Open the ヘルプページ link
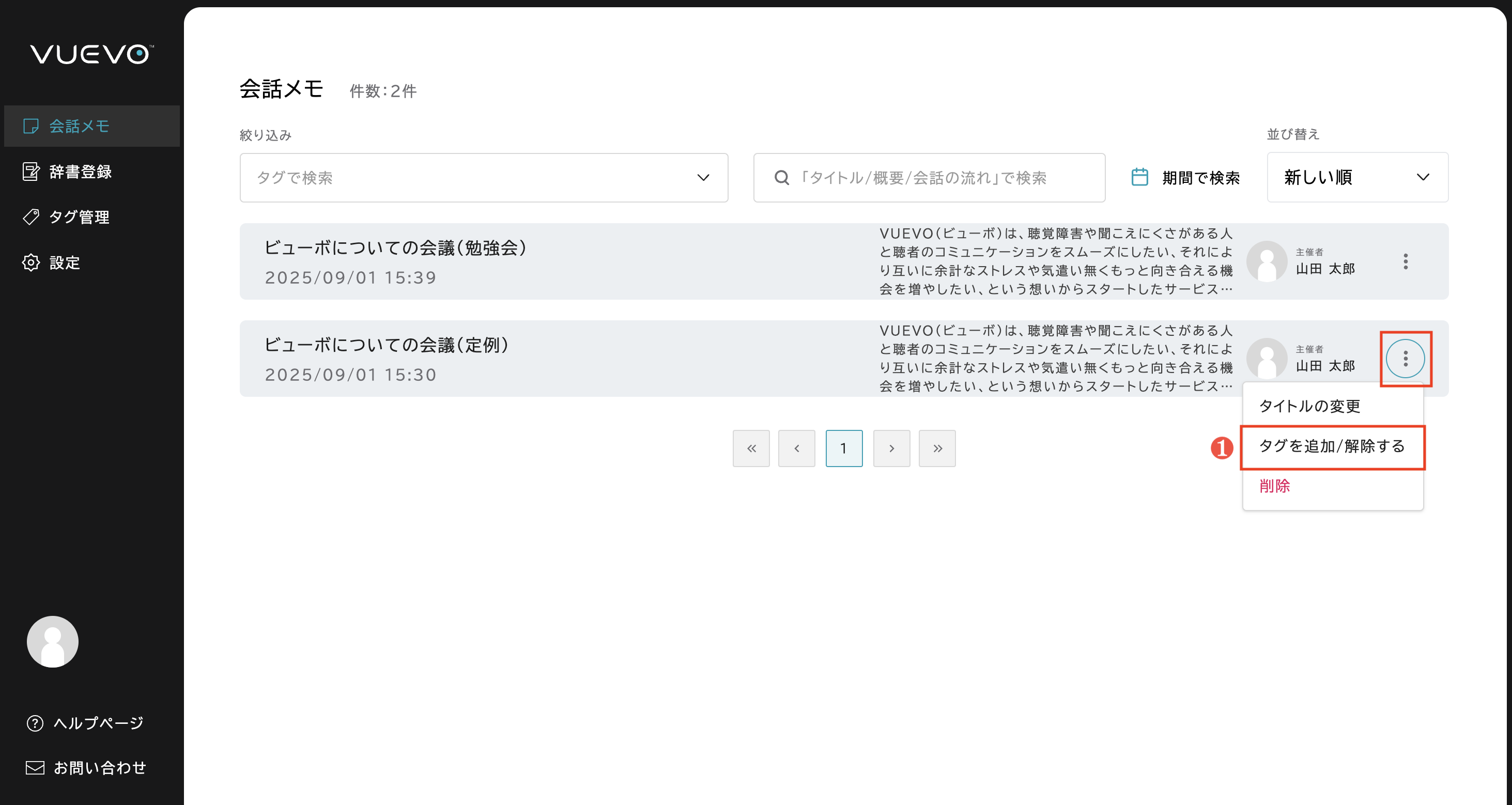 (98, 723)
